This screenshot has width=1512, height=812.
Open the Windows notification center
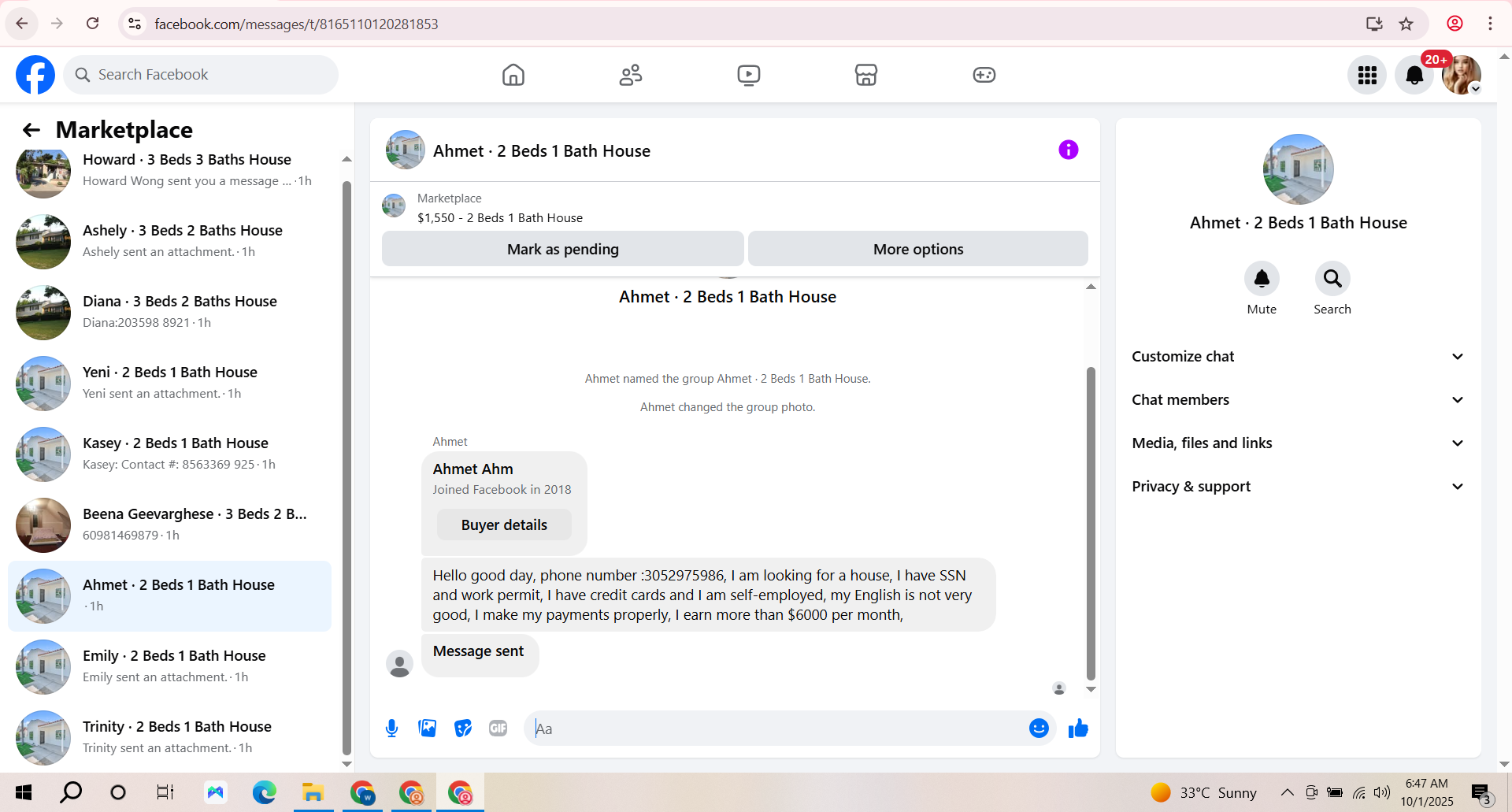point(1481,794)
